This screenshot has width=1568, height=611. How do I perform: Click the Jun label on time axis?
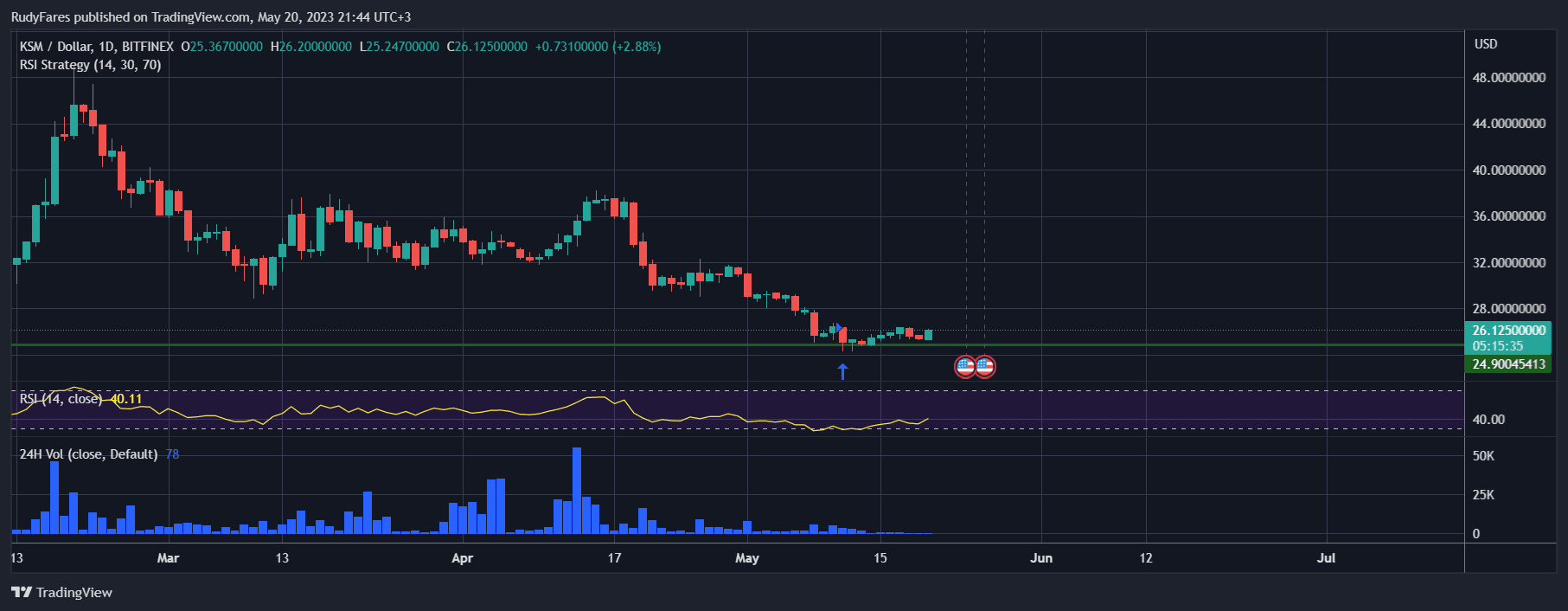1041,558
